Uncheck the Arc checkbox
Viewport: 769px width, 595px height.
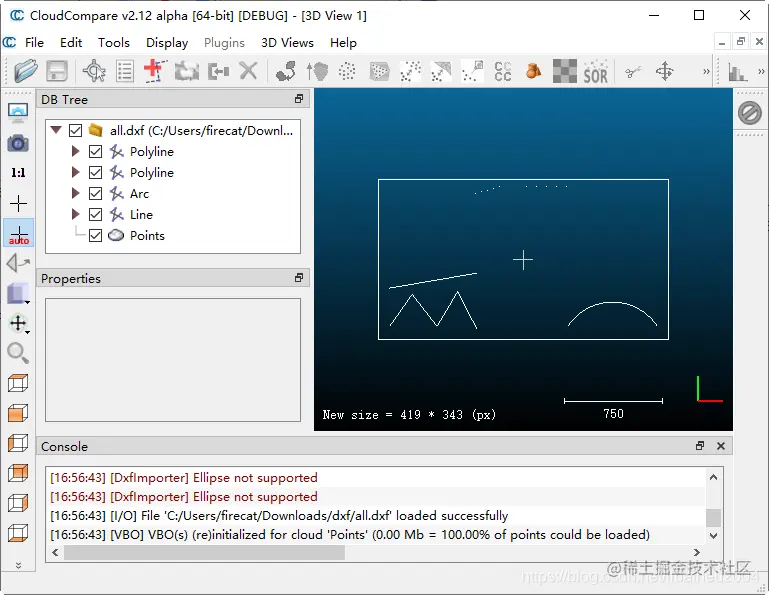[96, 194]
